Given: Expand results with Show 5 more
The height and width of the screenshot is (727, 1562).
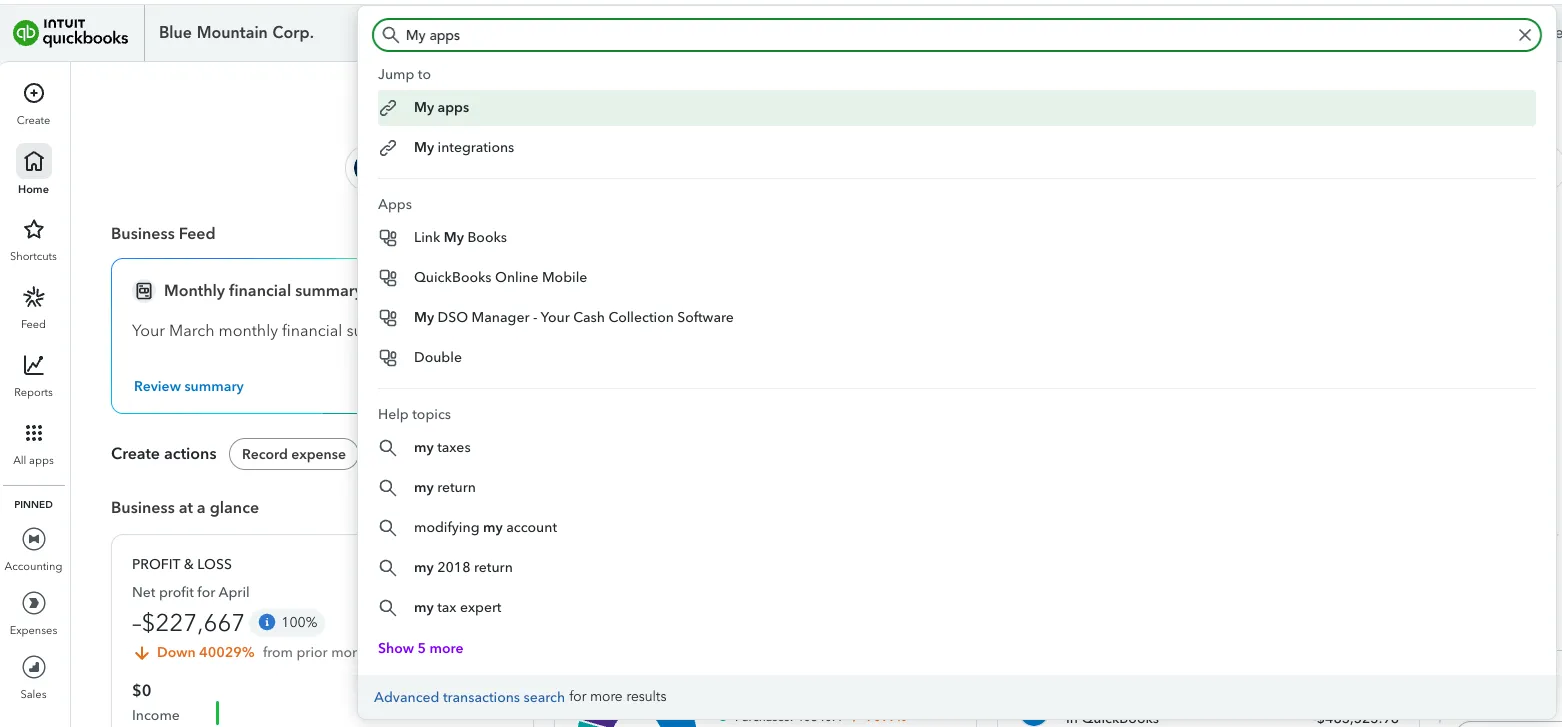Looking at the screenshot, I should tap(420, 649).
